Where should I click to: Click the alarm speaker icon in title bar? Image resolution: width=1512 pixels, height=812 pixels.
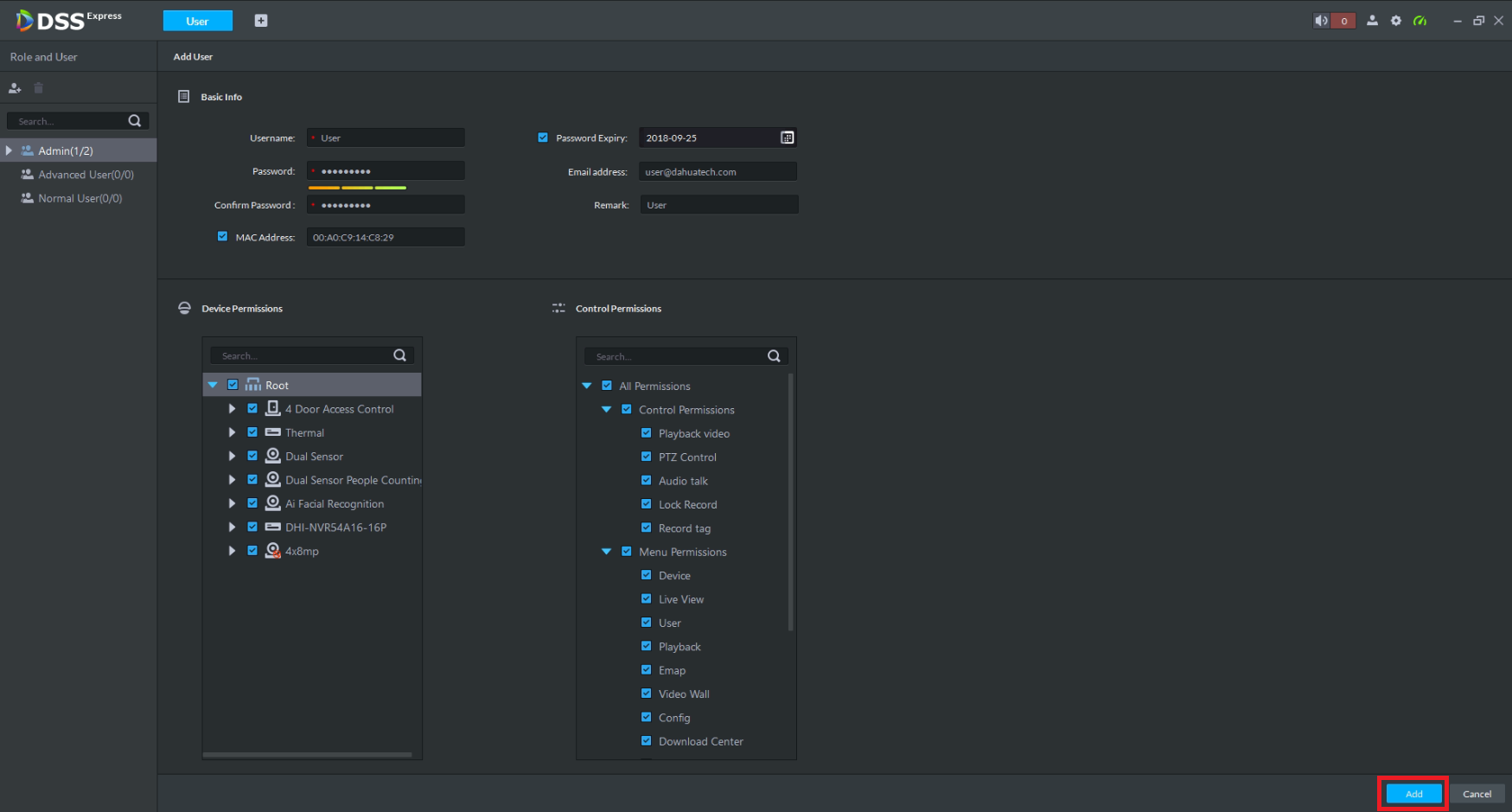1321,21
